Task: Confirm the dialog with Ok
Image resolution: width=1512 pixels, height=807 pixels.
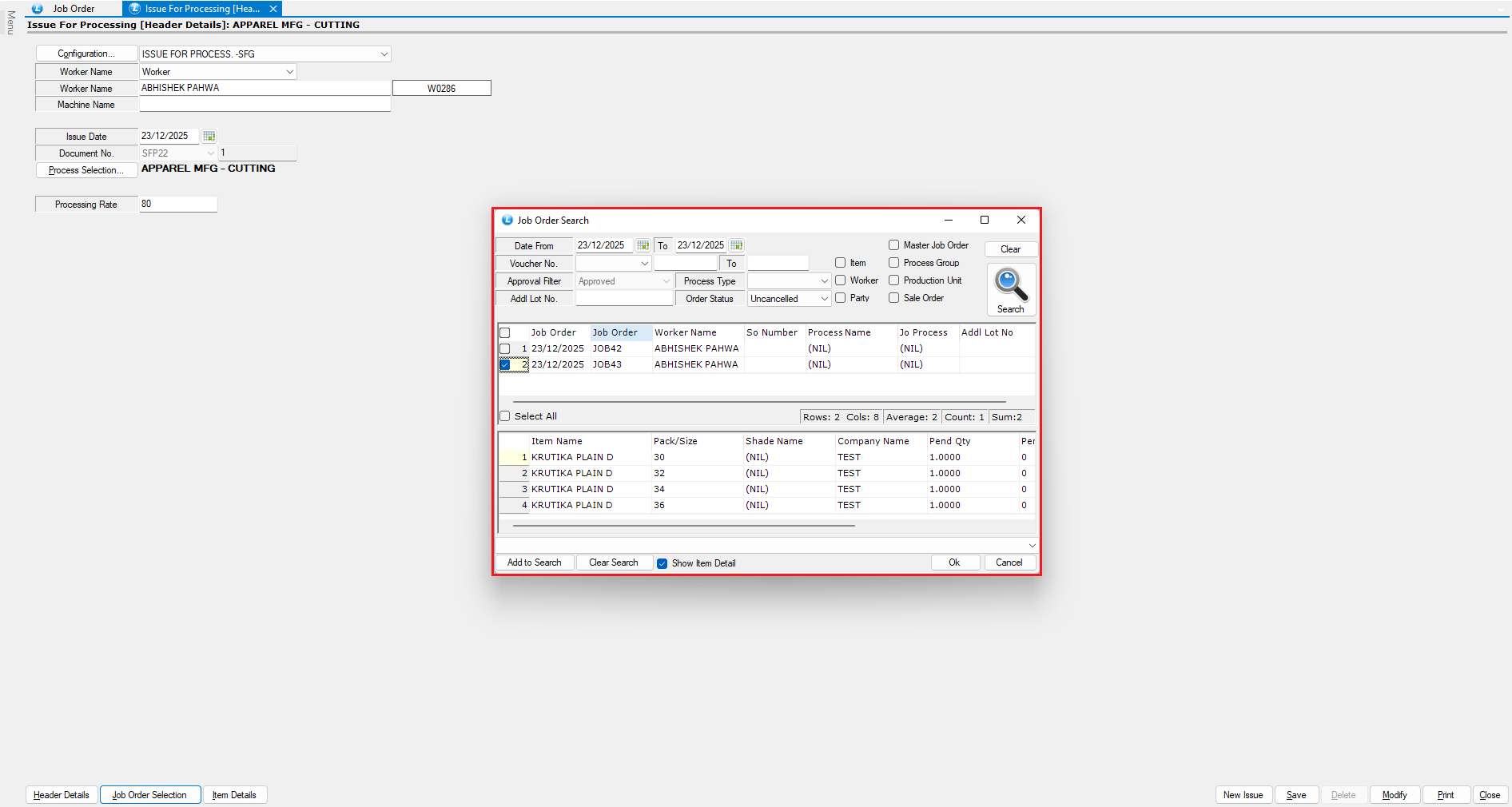Action: click(x=954, y=563)
